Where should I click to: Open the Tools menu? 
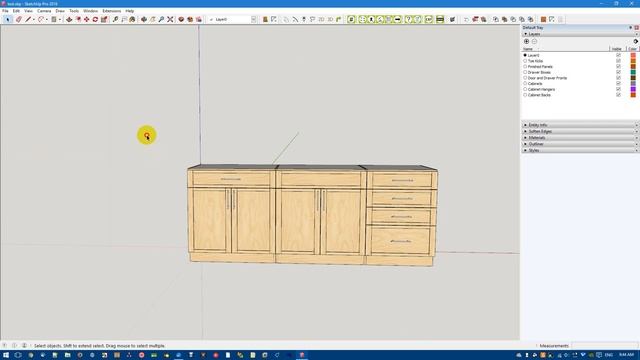74,11
